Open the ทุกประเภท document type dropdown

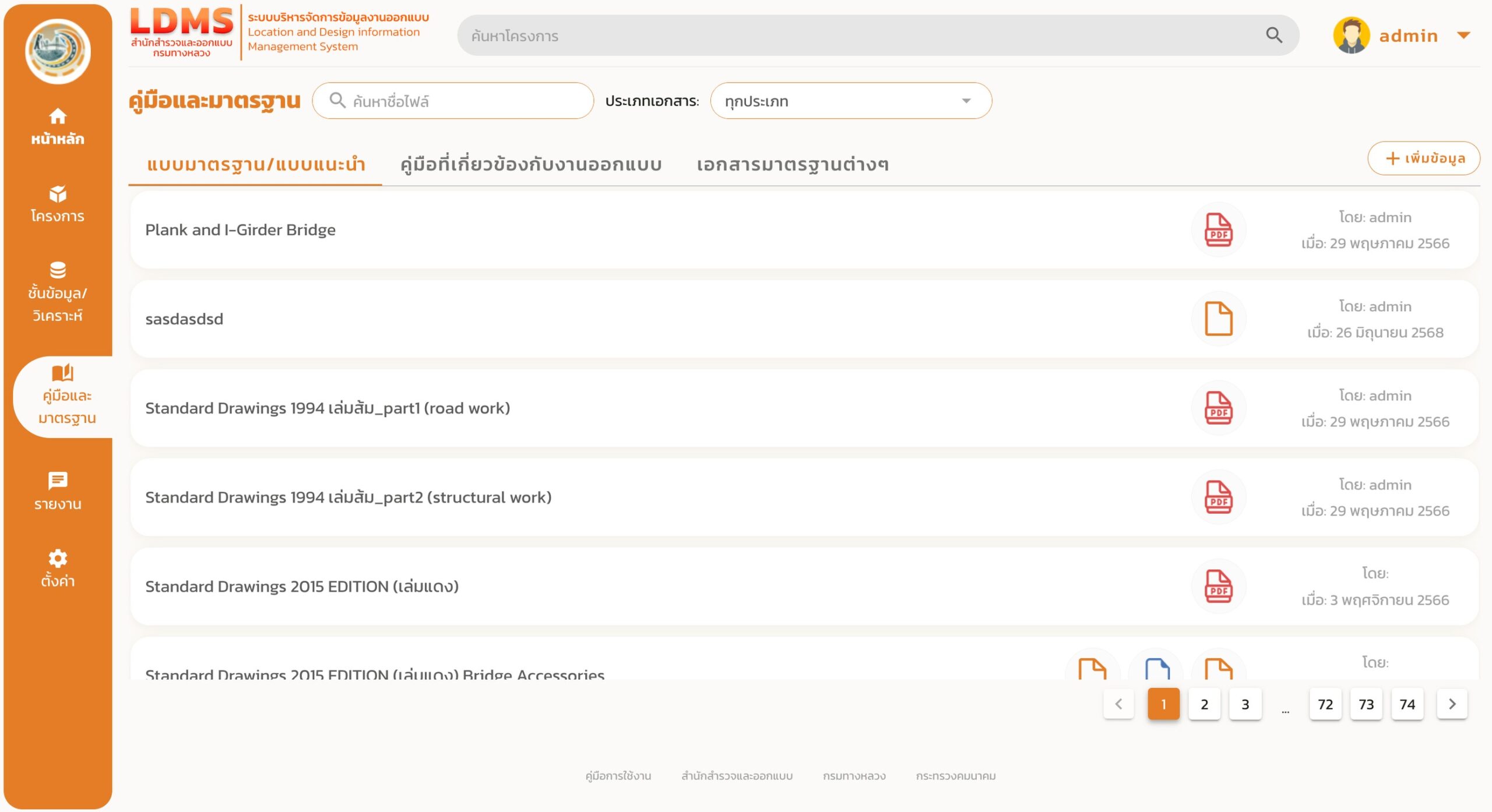(x=850, y=100)
